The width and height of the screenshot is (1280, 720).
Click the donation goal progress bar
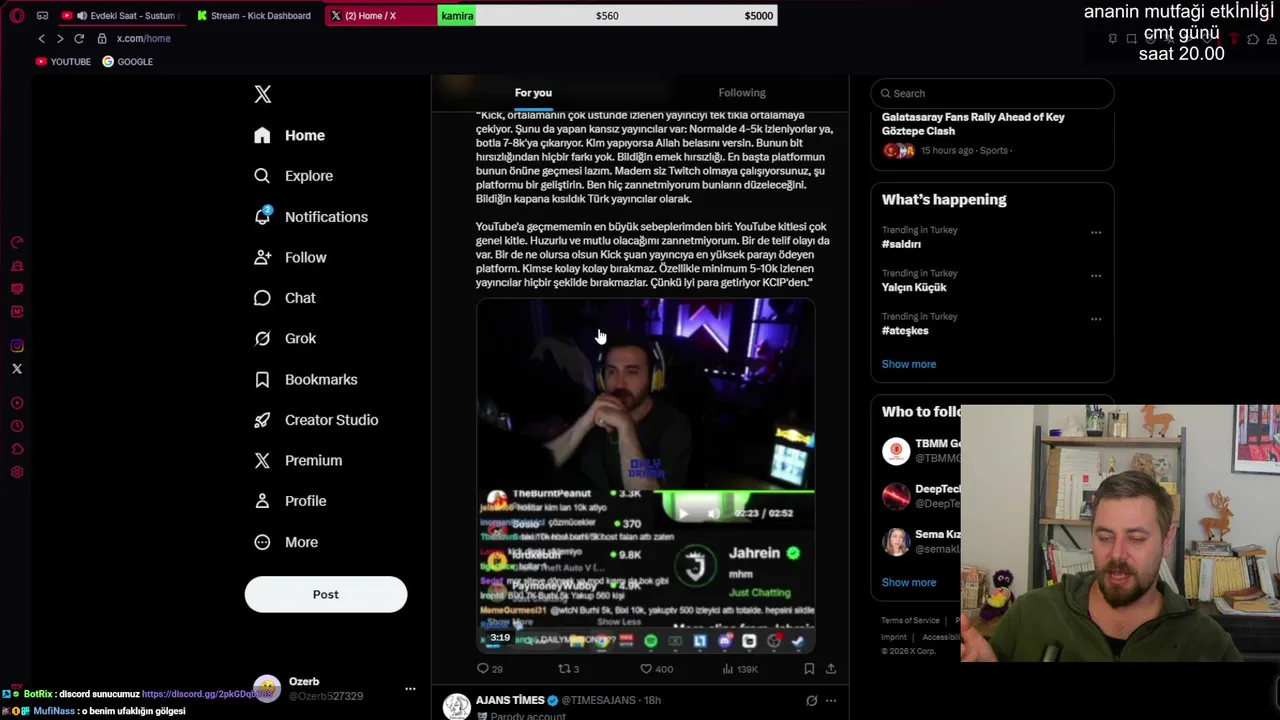(x=607, y=16)
